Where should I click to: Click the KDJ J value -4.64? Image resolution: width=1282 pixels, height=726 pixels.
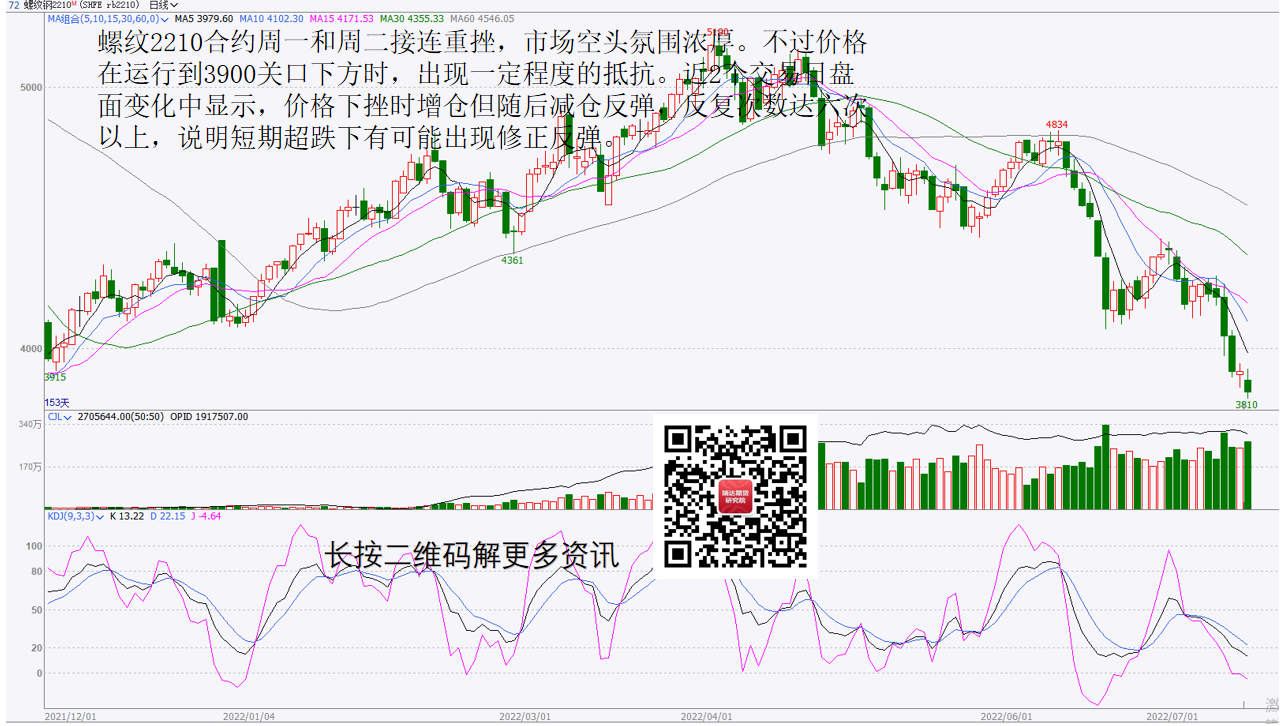tap(206, 516)
